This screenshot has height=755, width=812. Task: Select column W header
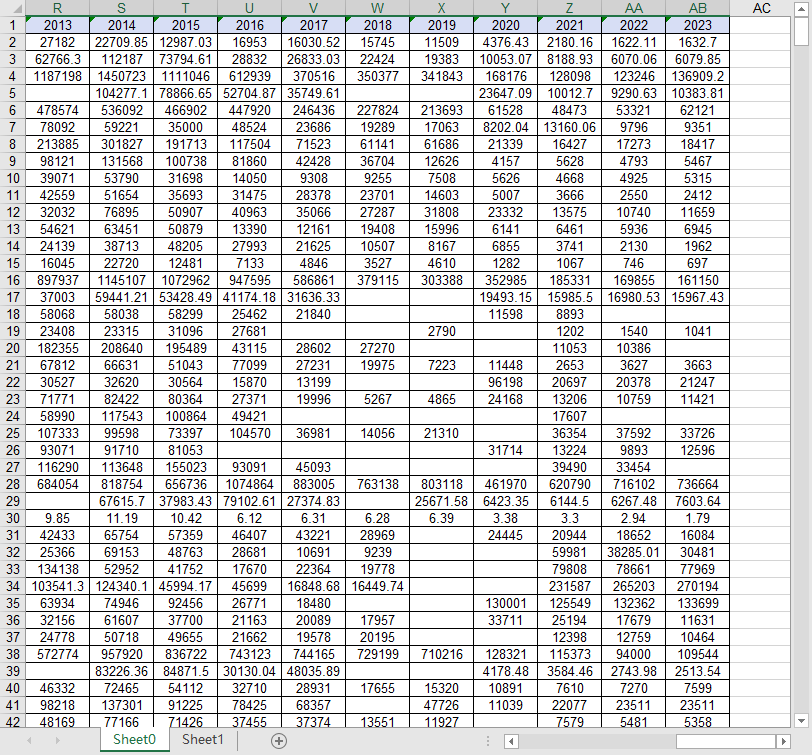click(x=378, y=8)
